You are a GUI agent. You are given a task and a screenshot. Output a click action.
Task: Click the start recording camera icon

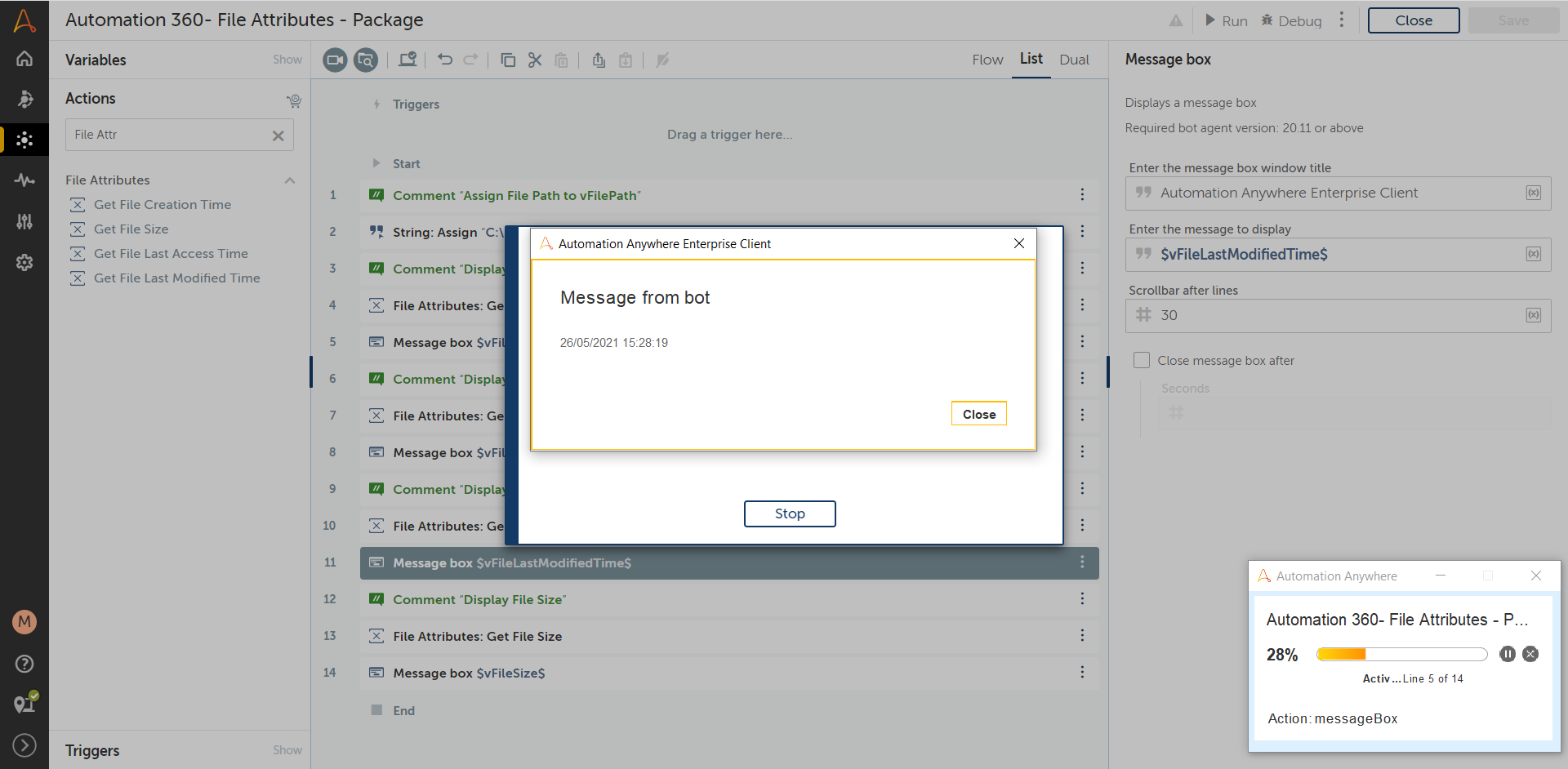pos(335,60)
